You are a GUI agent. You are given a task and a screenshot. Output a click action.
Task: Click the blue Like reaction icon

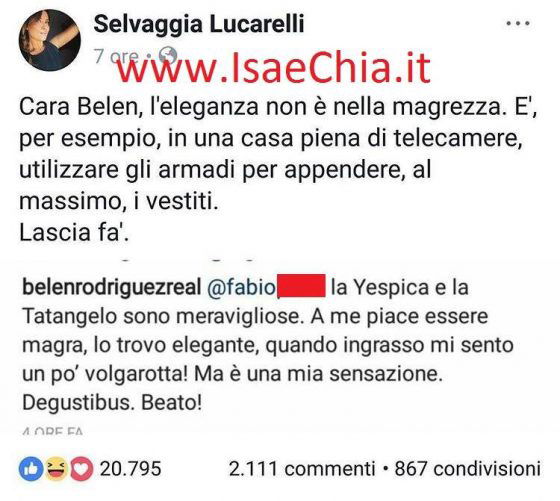click(31, 469)
